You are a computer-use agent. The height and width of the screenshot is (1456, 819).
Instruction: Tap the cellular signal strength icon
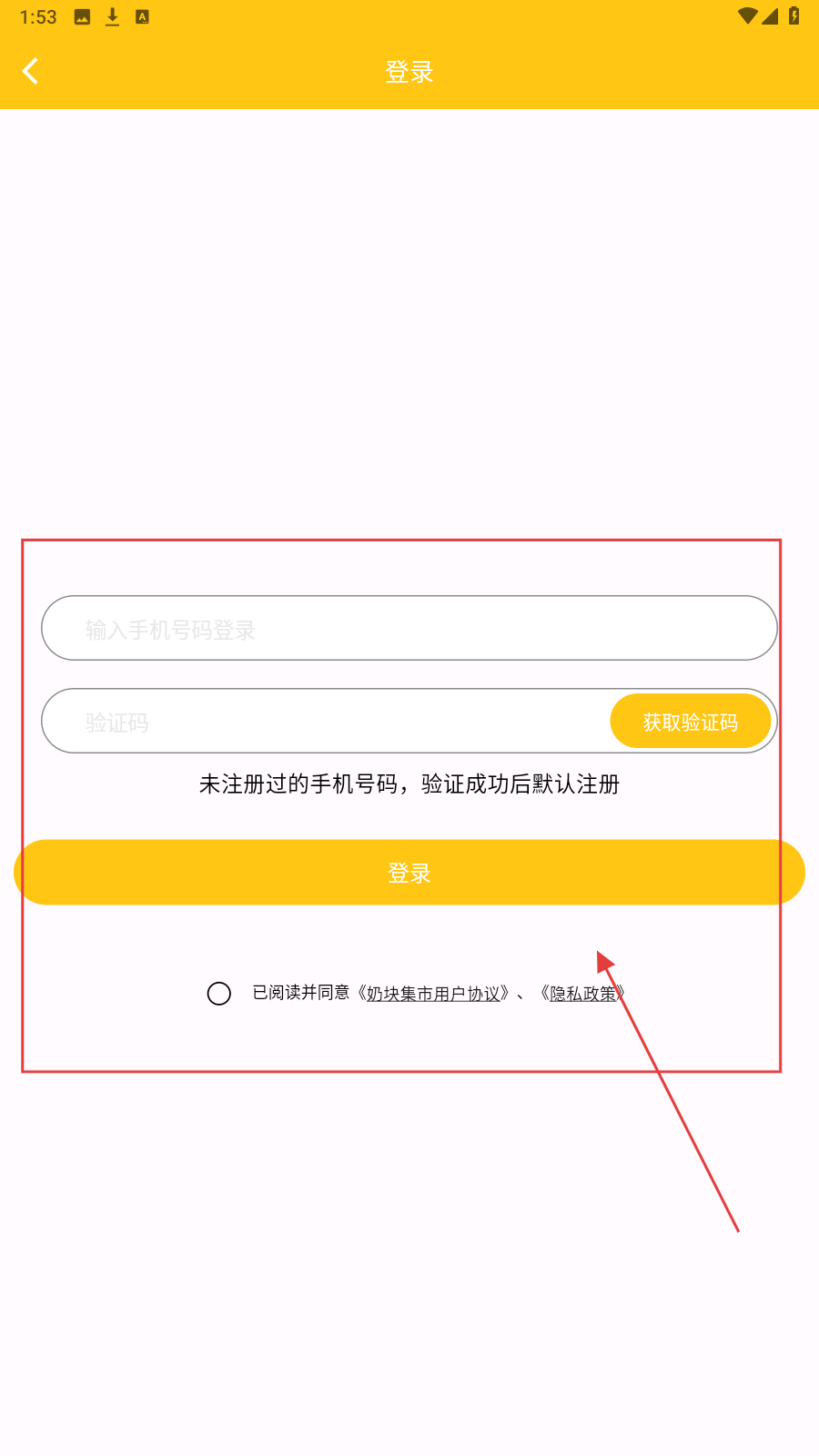coord(770,16)
